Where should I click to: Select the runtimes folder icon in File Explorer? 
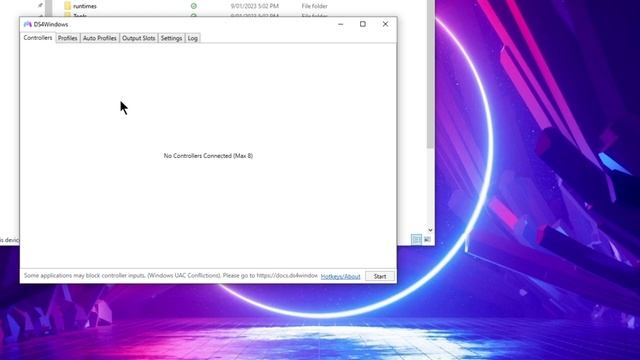67,6
